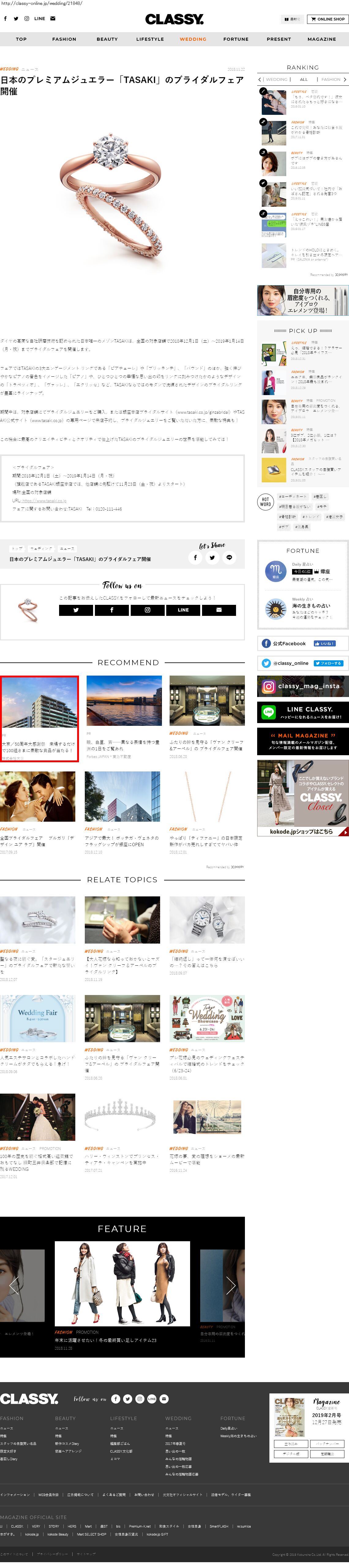The image size is (349, 1568).
Task: Open the bridge at sunset recommended thumbnail
Action: coord(124,701)
